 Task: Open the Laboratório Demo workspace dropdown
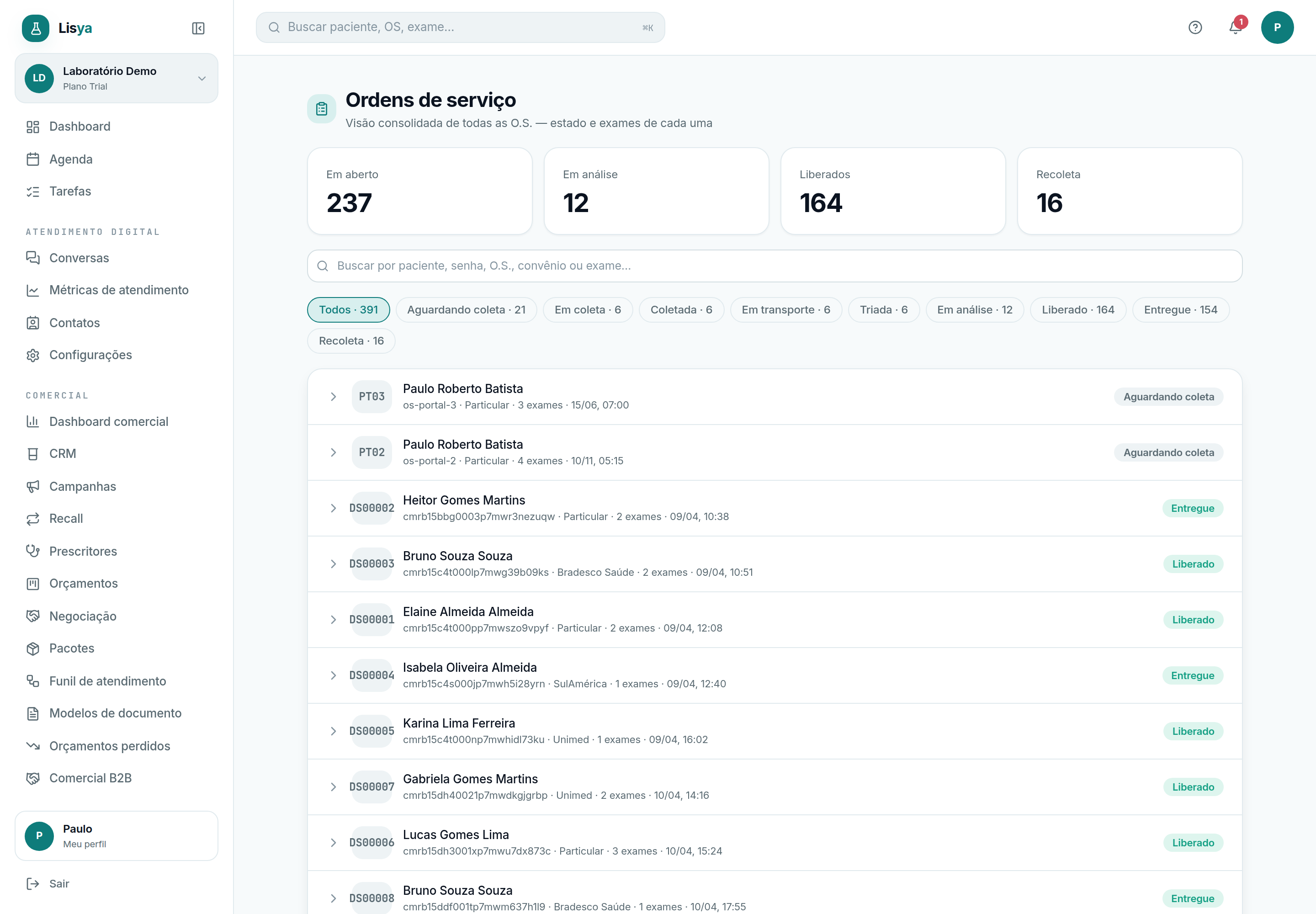116,79
